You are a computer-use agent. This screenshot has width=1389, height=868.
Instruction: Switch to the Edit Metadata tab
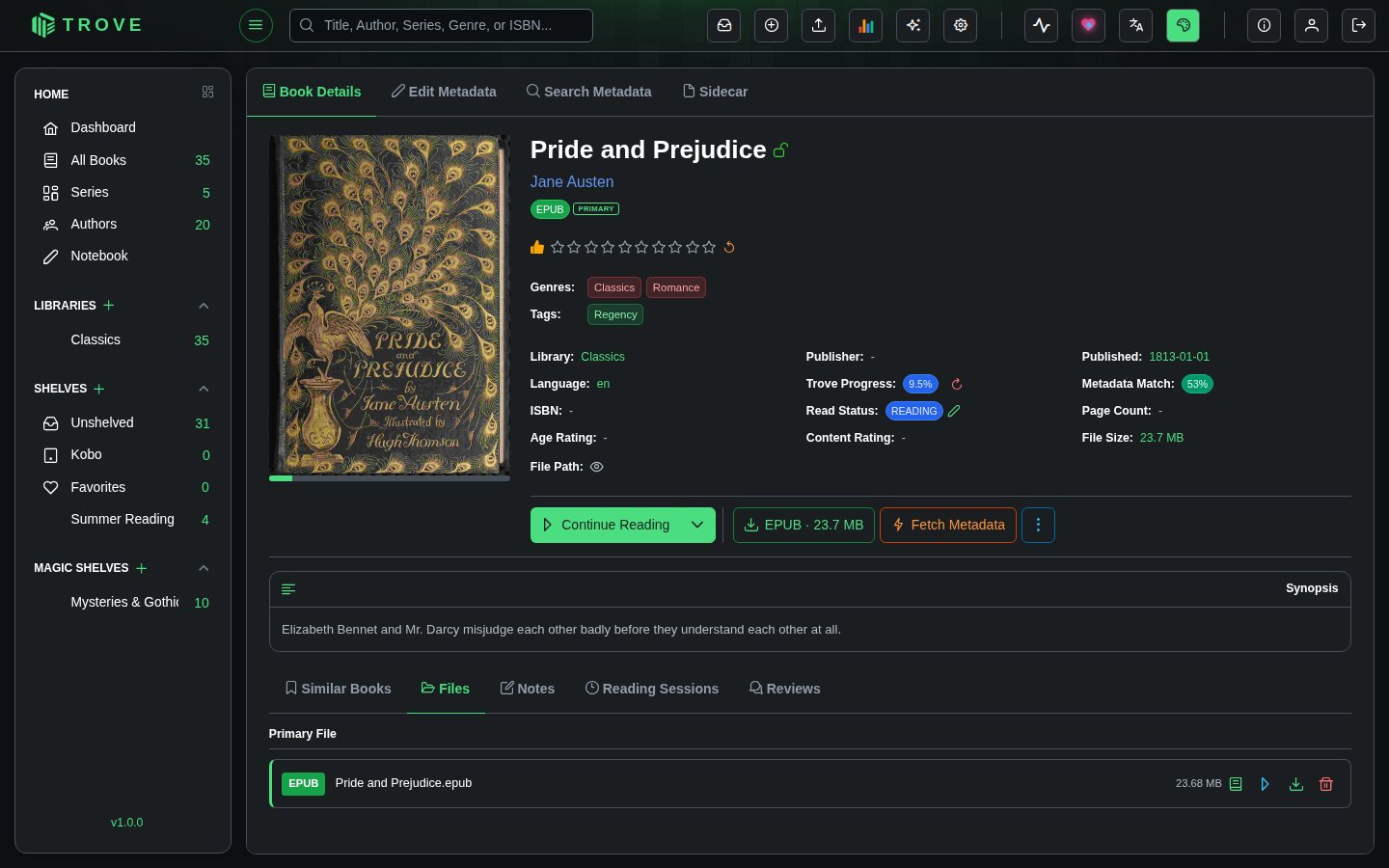tap(444, 92)
